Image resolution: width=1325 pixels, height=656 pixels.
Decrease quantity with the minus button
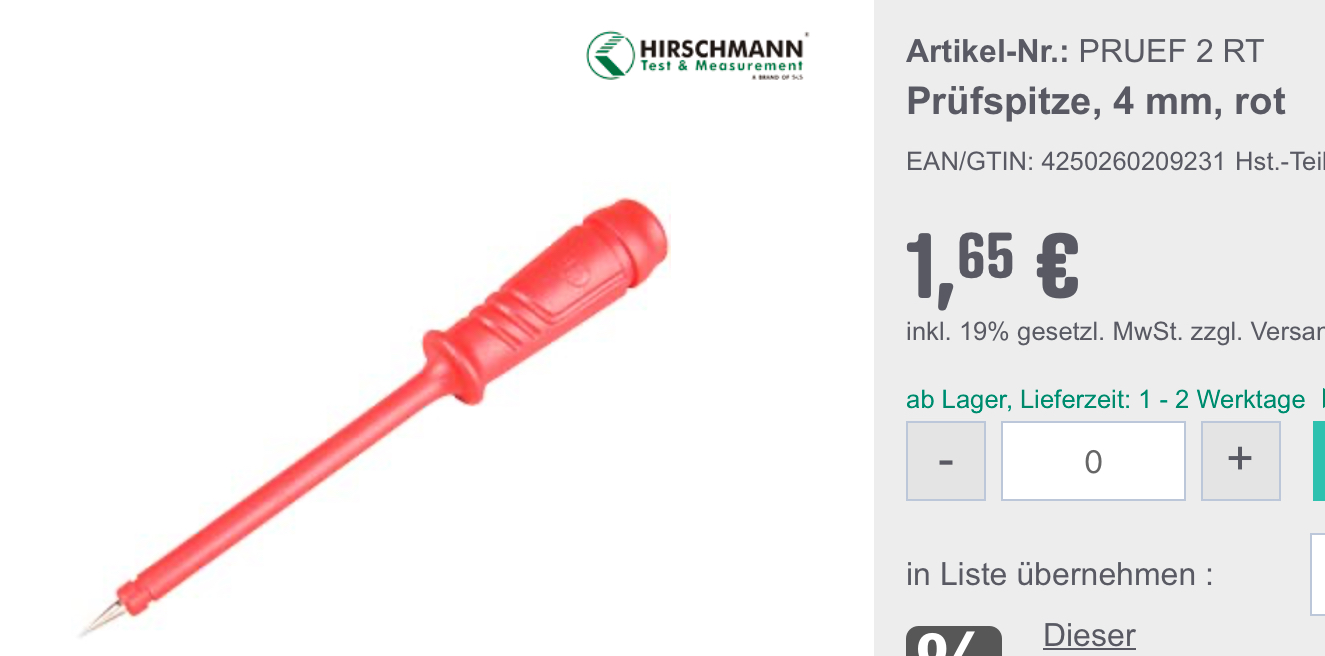pyautogui.click(x=946, y=461)
